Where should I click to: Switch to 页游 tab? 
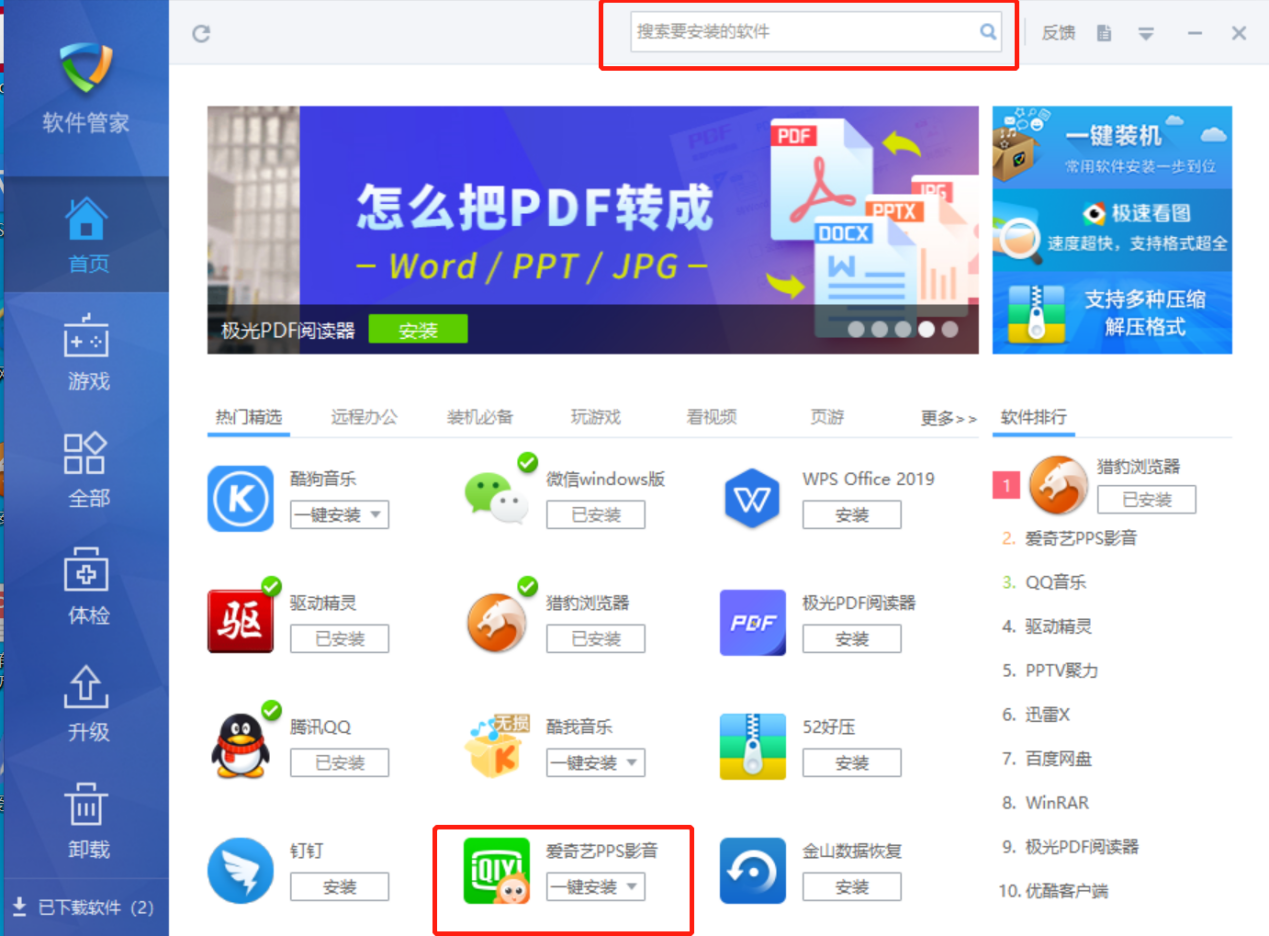pyautogui.click(x=827, y=417)
